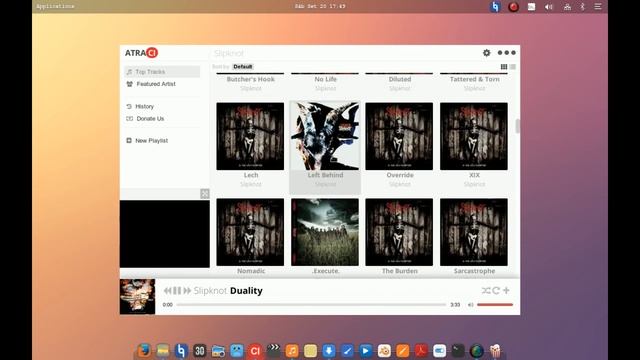Open Featured Artist section
The height and width of the screenshot is (360, 640).
(x=156, y=84)
